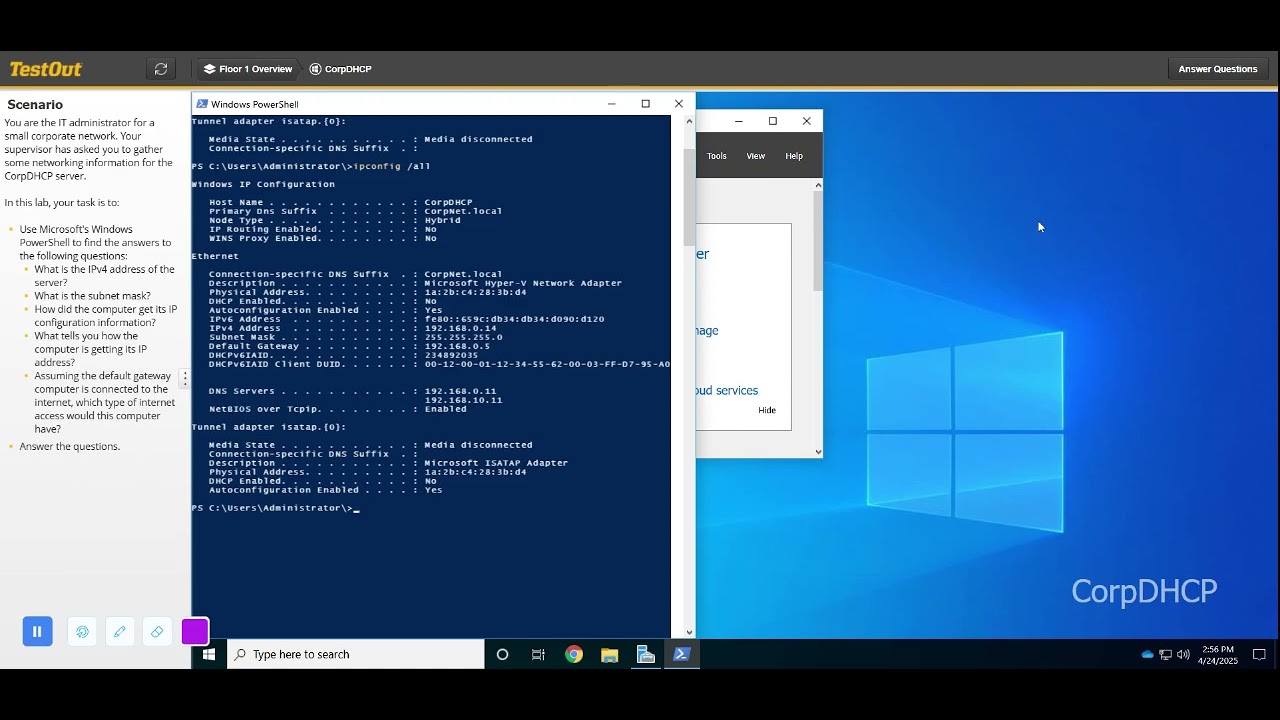Screen dimensions: 1280x720
Task: Click Server Manager scrollbar down arrow
Action: coord(818,452)
